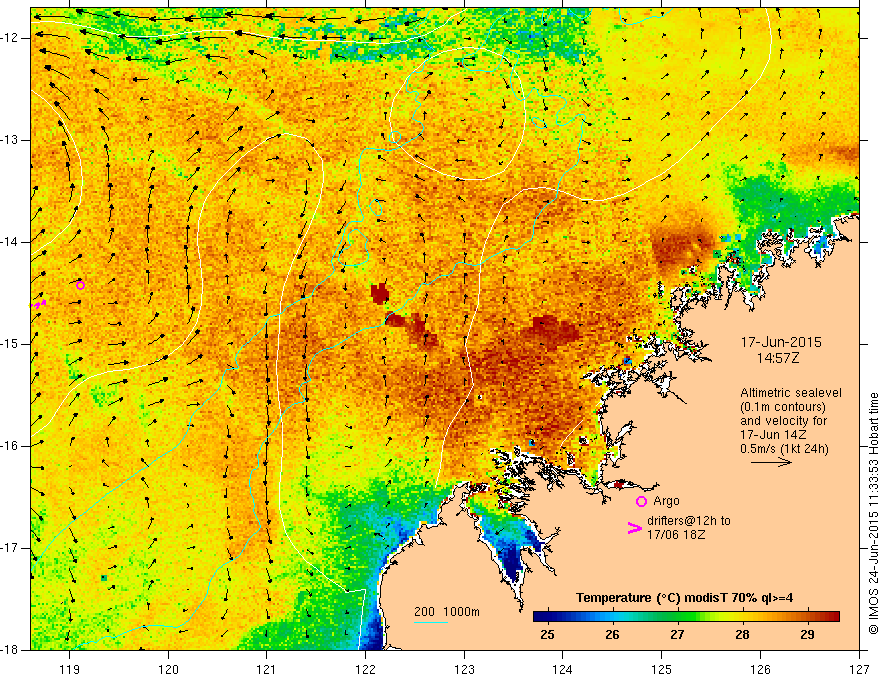Click longitude axis label 120
Image resolution: width=880 pixels, height=680 pixels.
(x=168, y=669)
